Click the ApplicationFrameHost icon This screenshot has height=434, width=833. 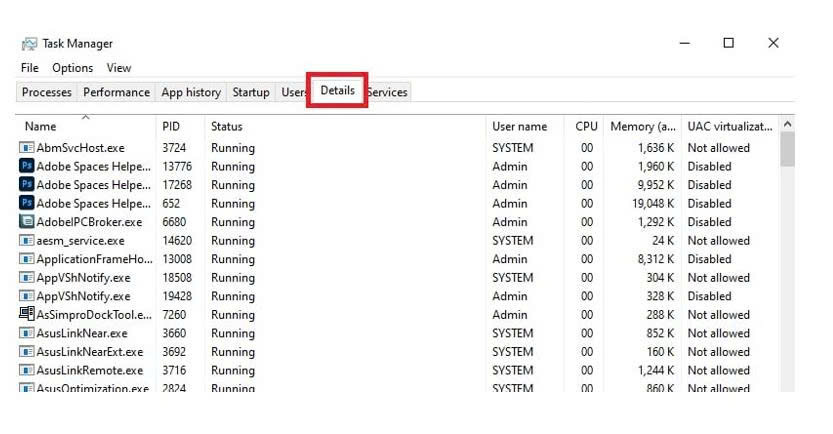click(x=27, y=259)
